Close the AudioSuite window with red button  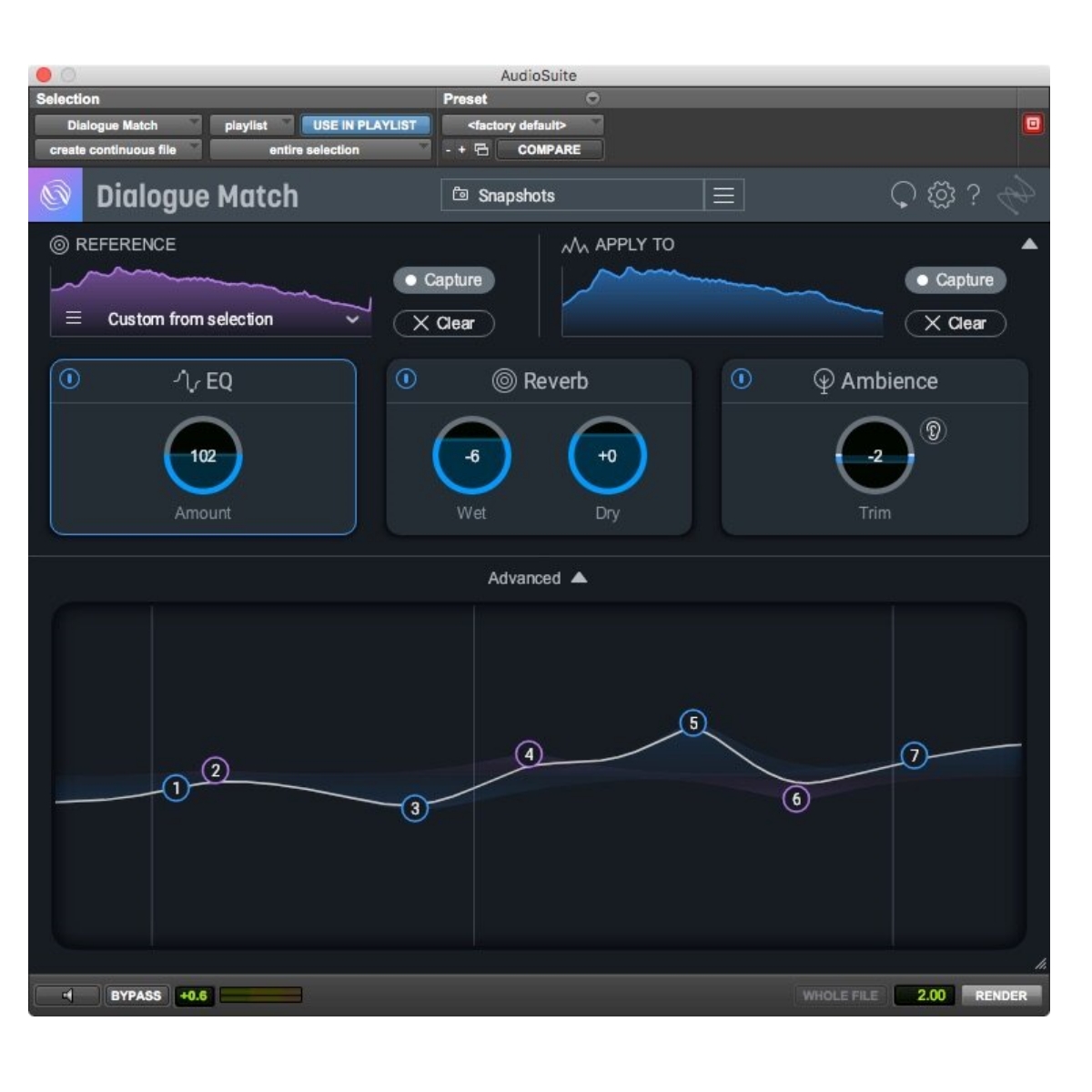(44, 75)
